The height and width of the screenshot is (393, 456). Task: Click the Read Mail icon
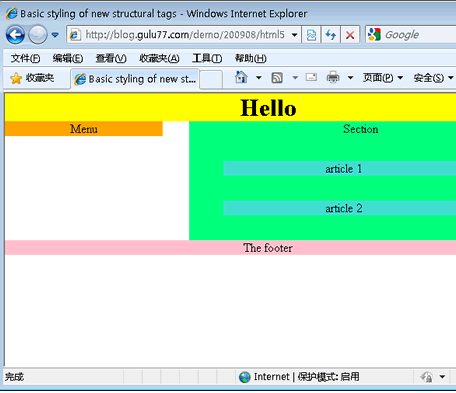click(x=311, y=77)
